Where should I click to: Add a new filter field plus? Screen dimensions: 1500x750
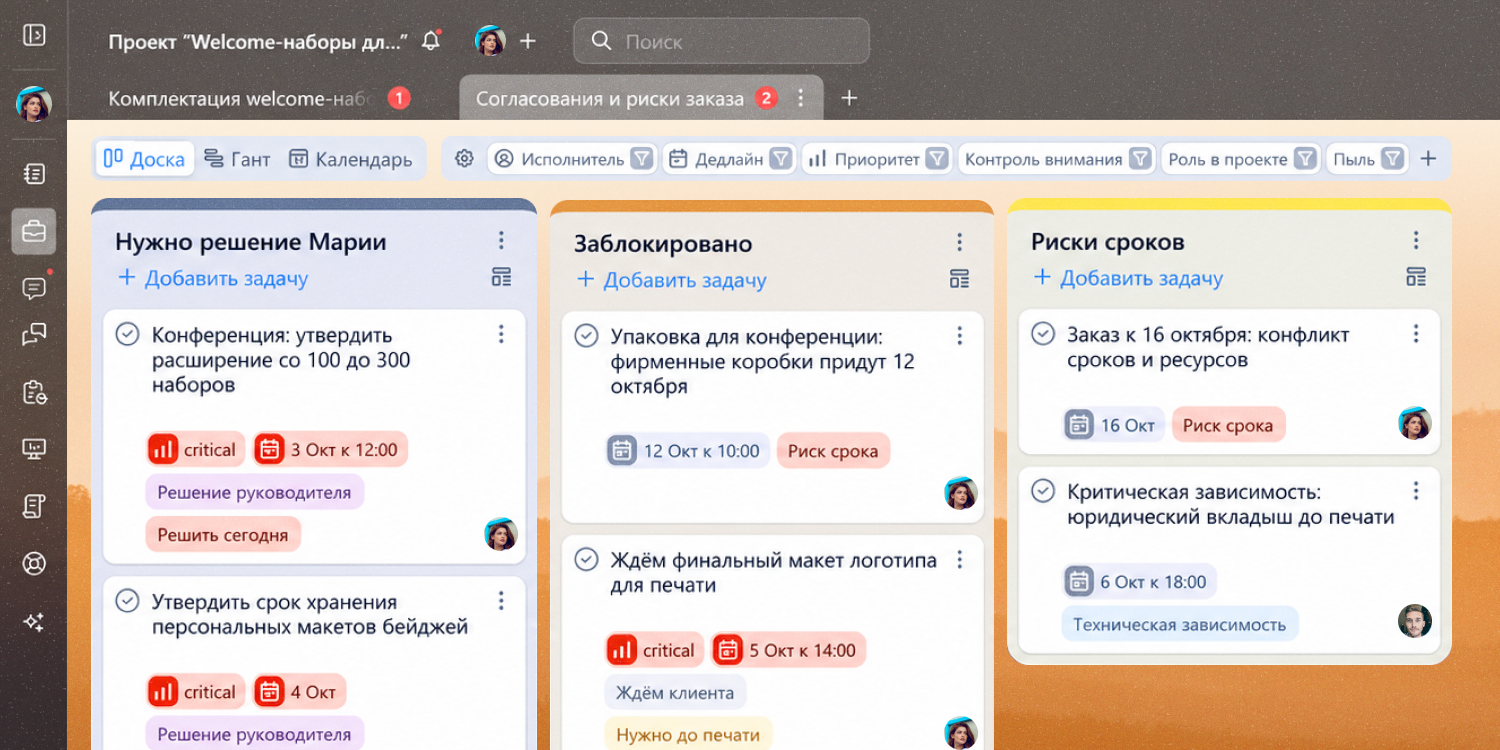click(x=1429, y=159)
